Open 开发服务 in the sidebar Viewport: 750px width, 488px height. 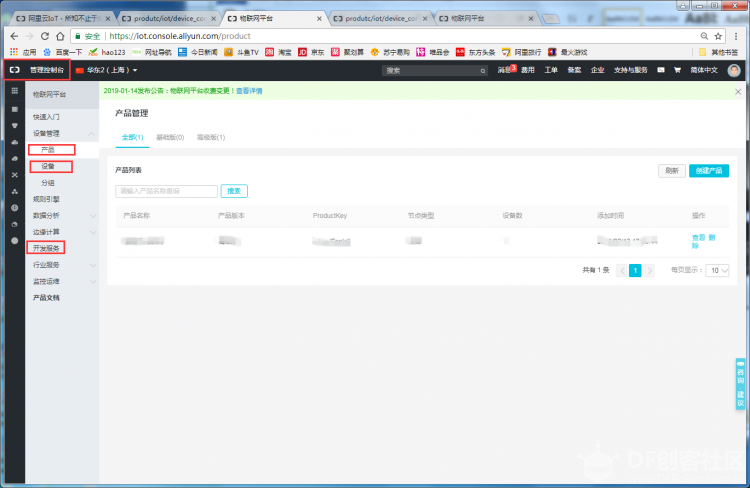pos(46,248)
